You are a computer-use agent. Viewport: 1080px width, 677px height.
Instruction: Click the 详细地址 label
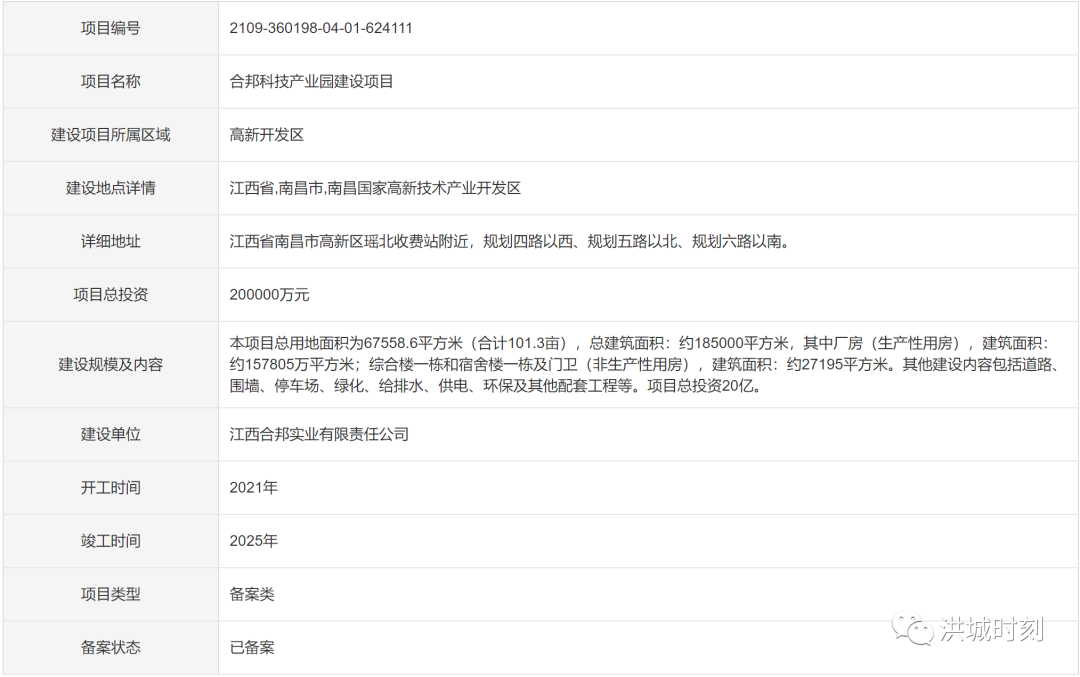pyautogui.click(x=110, y=242)
